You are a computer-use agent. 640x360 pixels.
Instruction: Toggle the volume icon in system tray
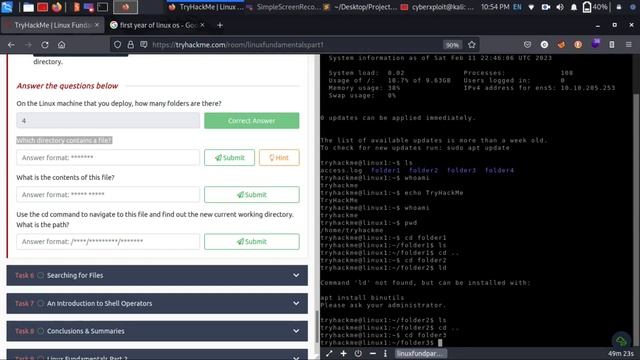[560, 7]
